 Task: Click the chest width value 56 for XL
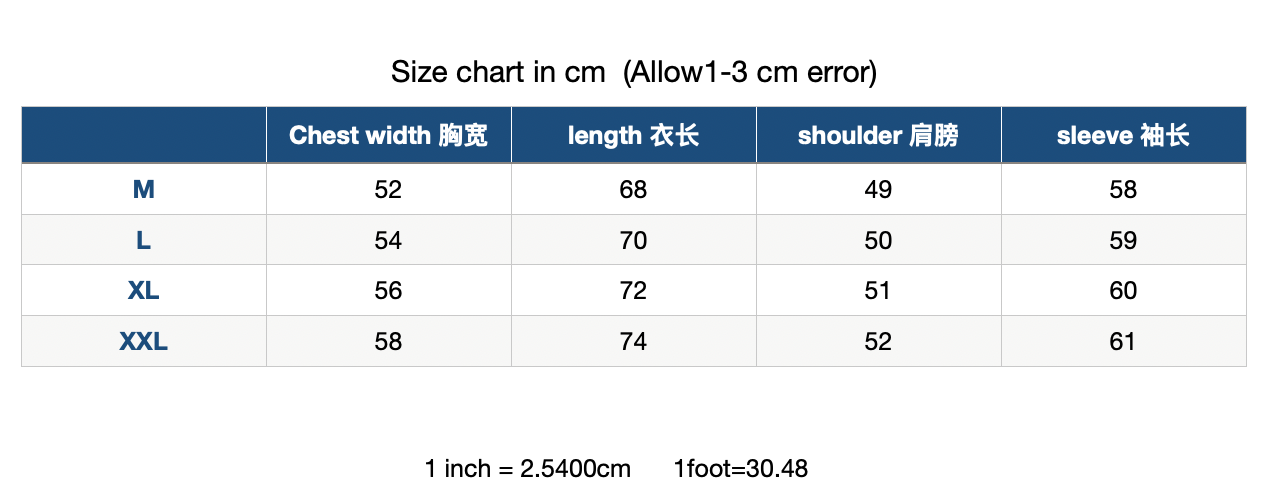388,291
